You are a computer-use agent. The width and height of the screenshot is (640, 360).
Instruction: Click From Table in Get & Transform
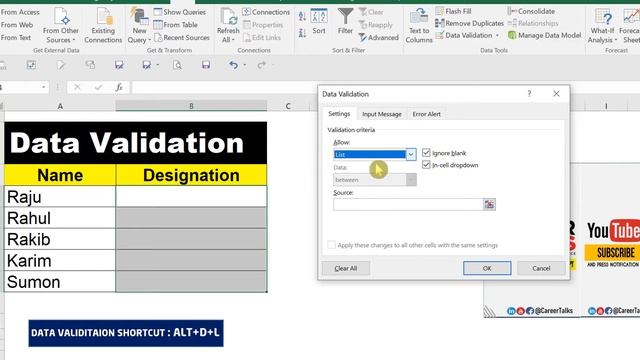(176, 25)
